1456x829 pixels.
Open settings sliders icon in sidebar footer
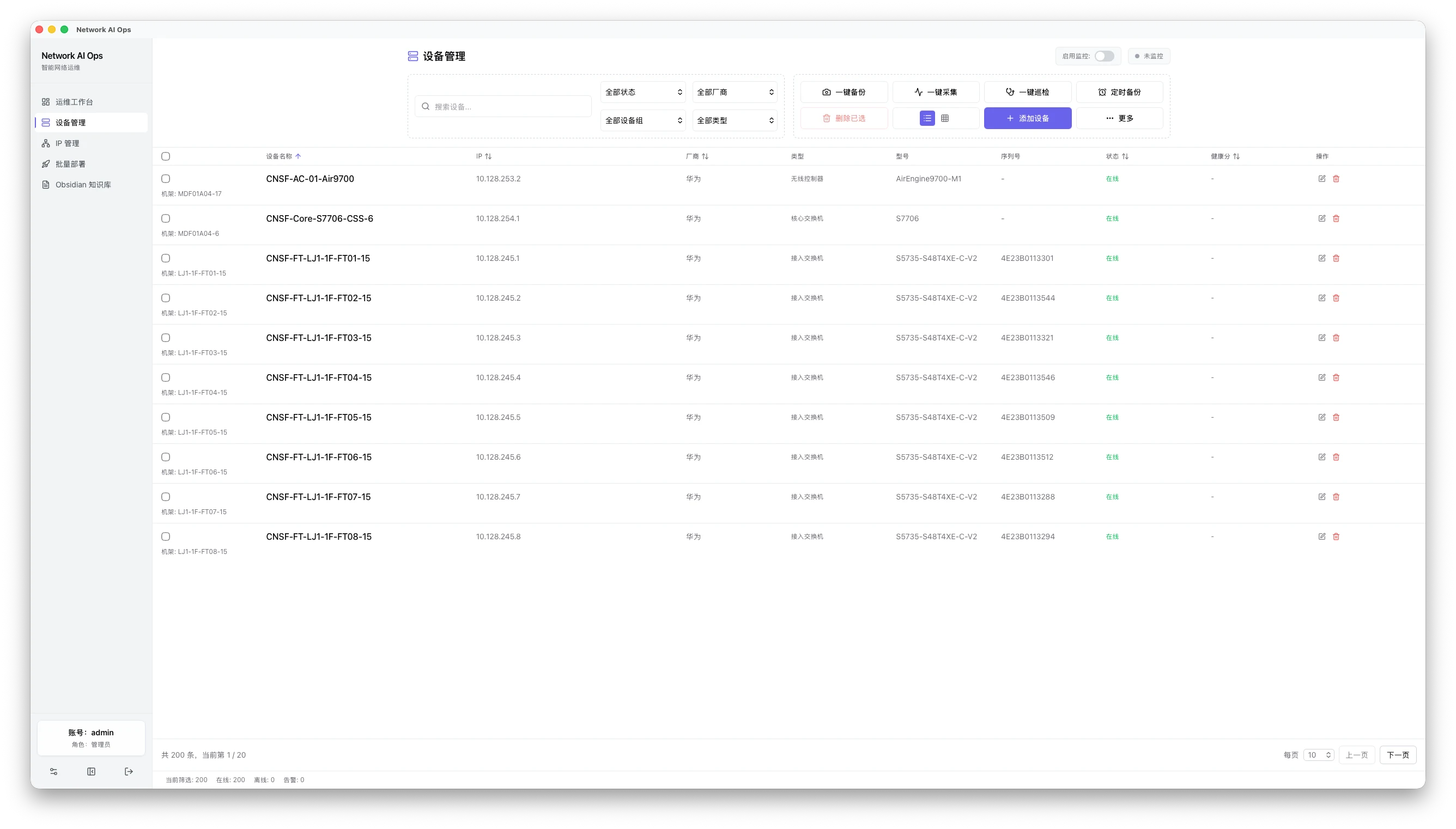point(53,771)
